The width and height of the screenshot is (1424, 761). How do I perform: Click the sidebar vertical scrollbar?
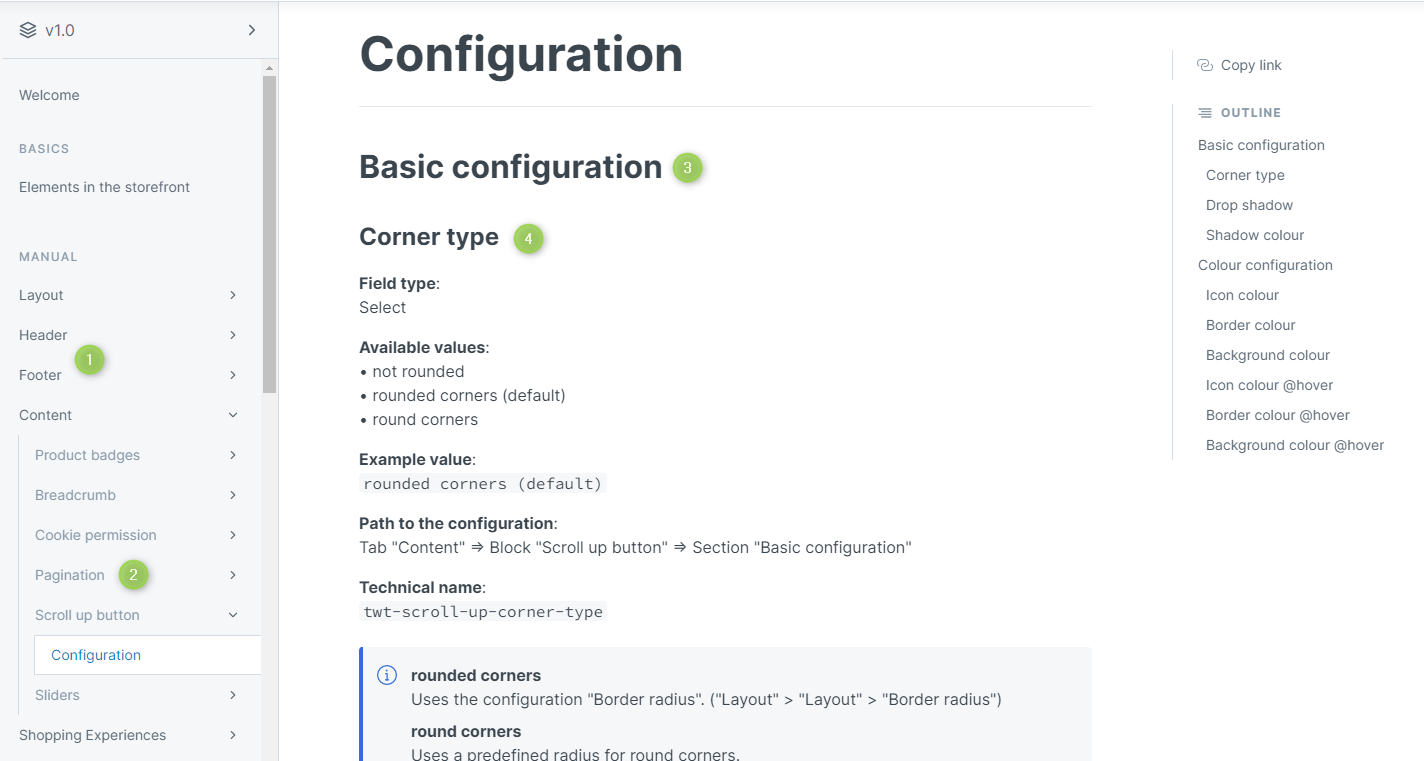tap(269, 235)
